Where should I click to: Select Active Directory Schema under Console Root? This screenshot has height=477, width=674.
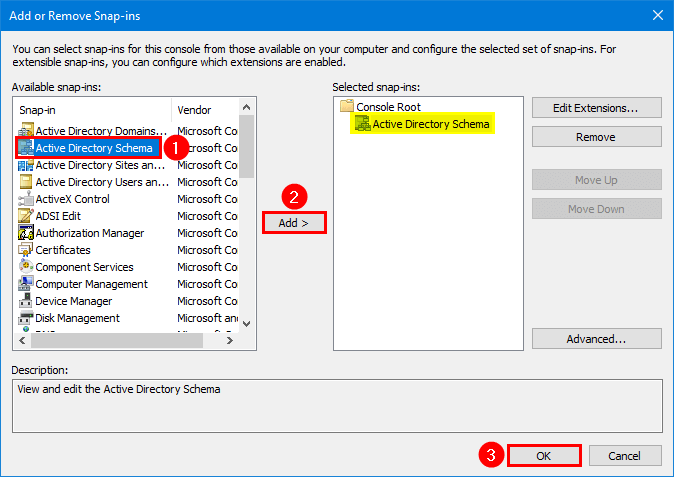click(431, 124)
